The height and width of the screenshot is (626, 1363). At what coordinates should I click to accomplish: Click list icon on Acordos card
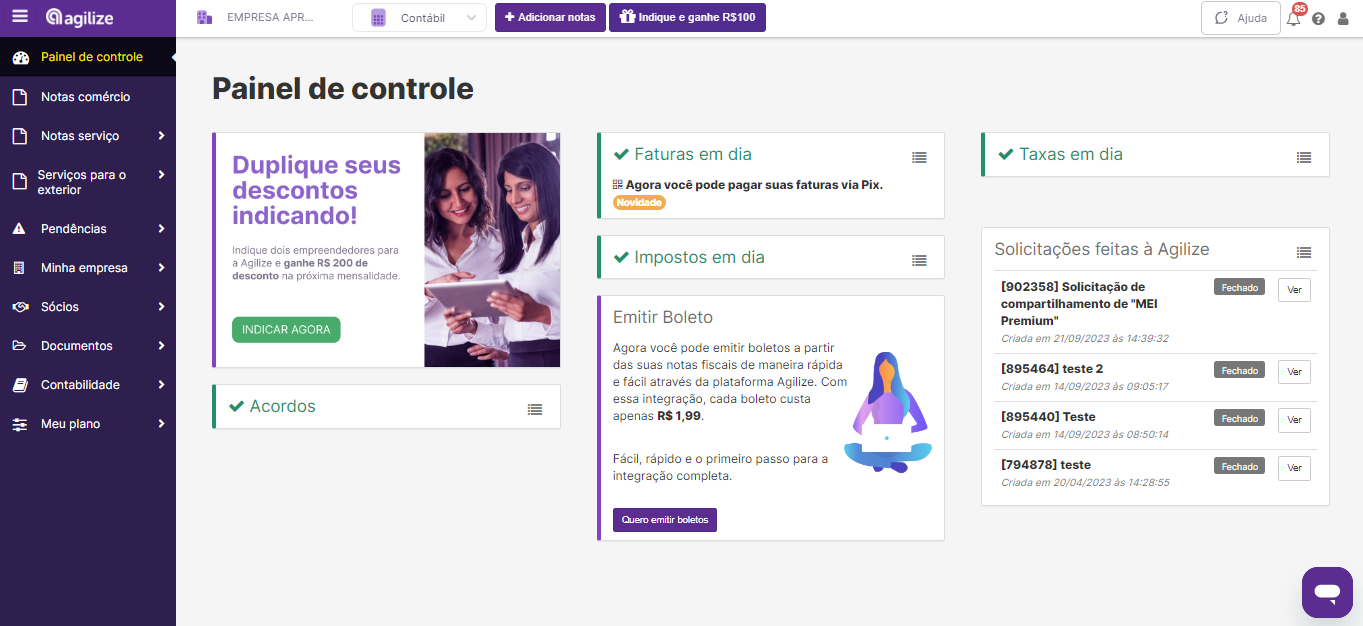click(x=535, y=409)
